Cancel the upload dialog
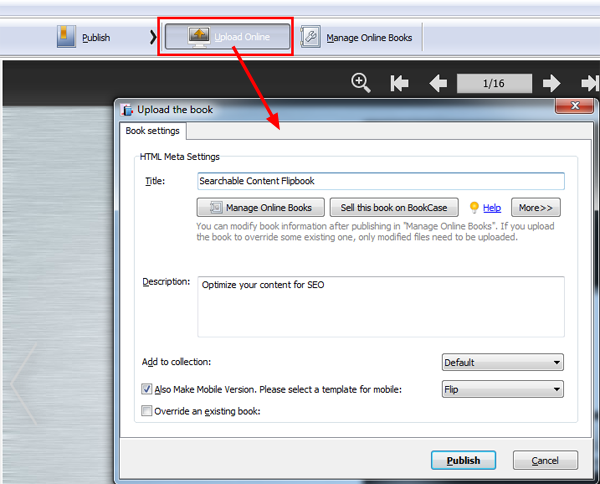Viewport: 600px width, 484px height. tap(545, 460)
